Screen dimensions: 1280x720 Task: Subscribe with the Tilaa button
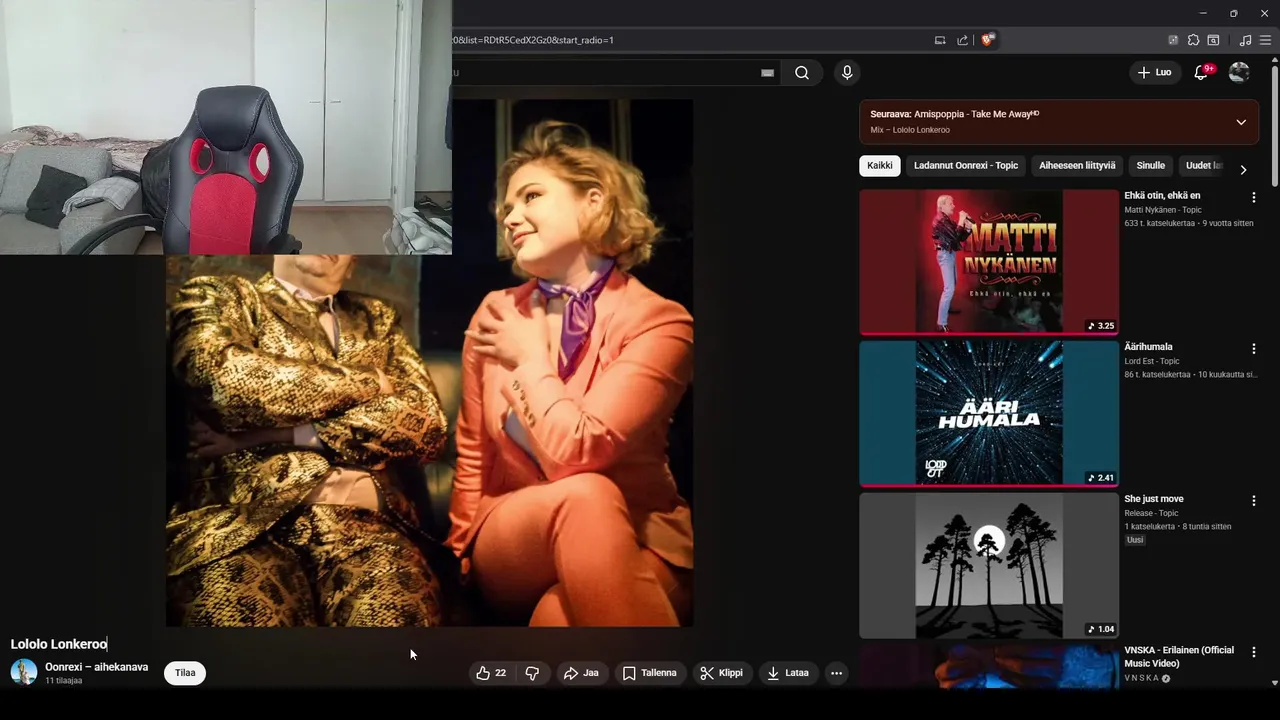tap(185, 673)
